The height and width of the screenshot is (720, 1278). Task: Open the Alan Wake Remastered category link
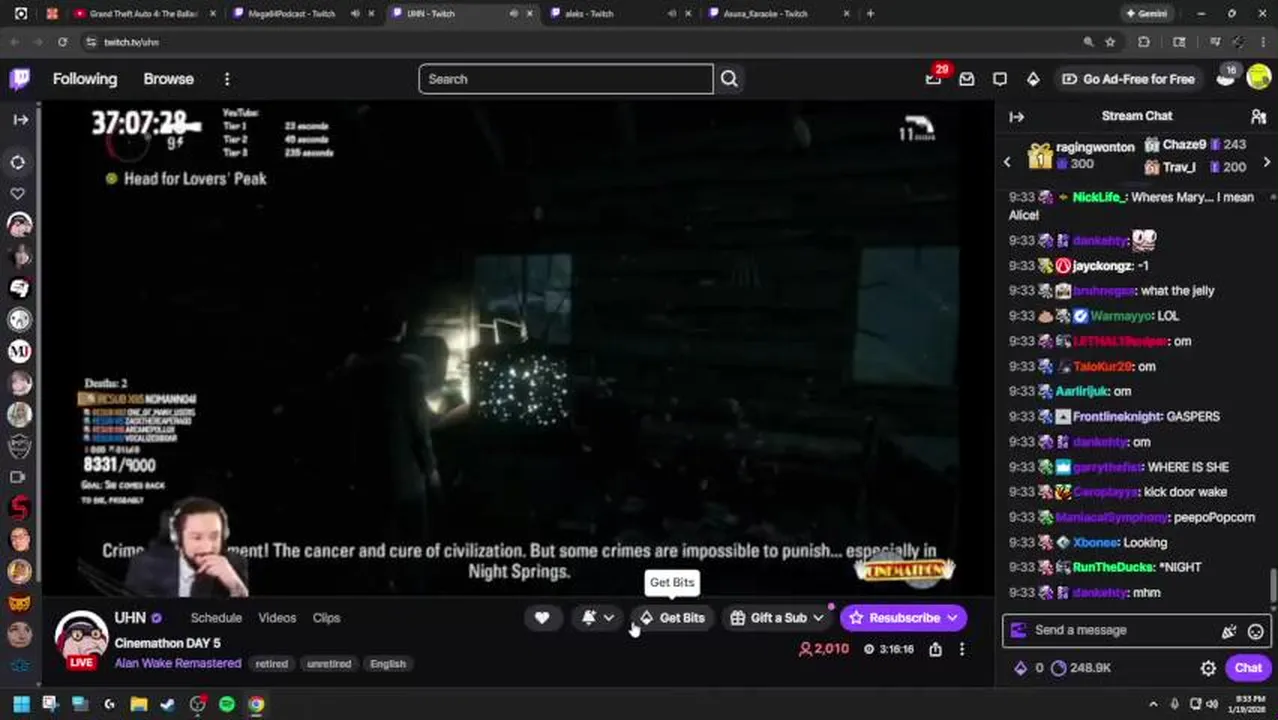[x=178, y=663]
